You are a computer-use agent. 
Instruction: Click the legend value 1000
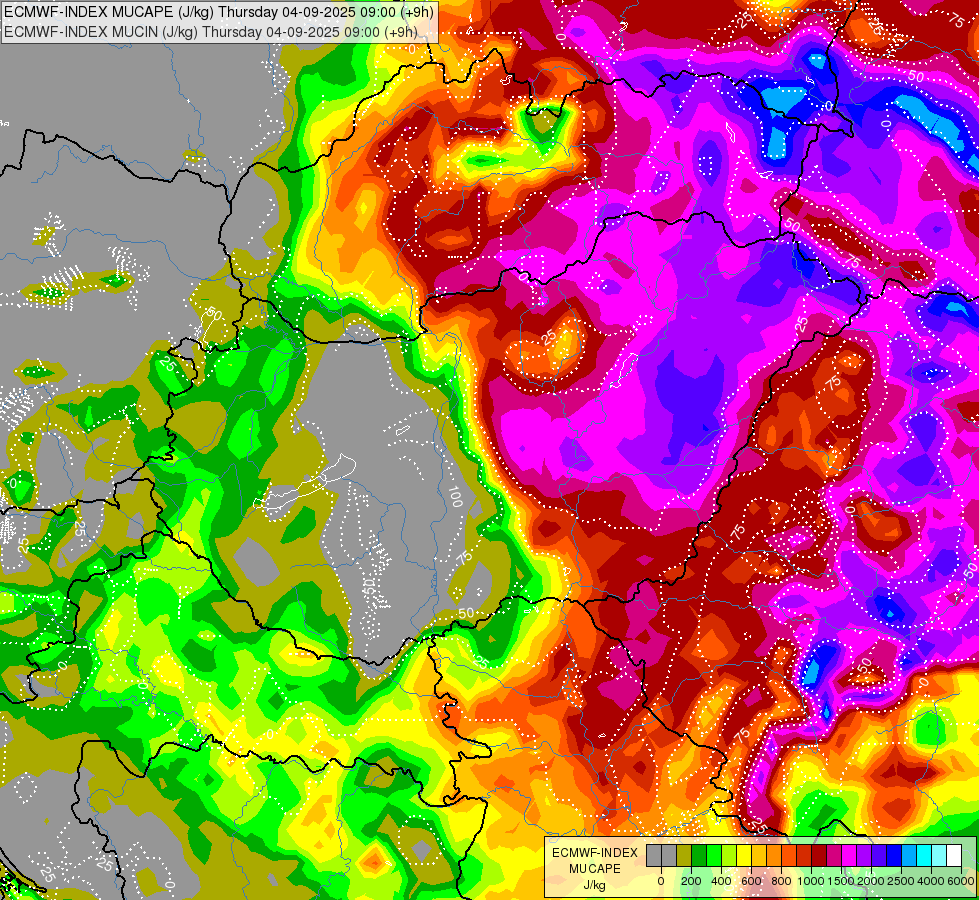click(811, 881)
